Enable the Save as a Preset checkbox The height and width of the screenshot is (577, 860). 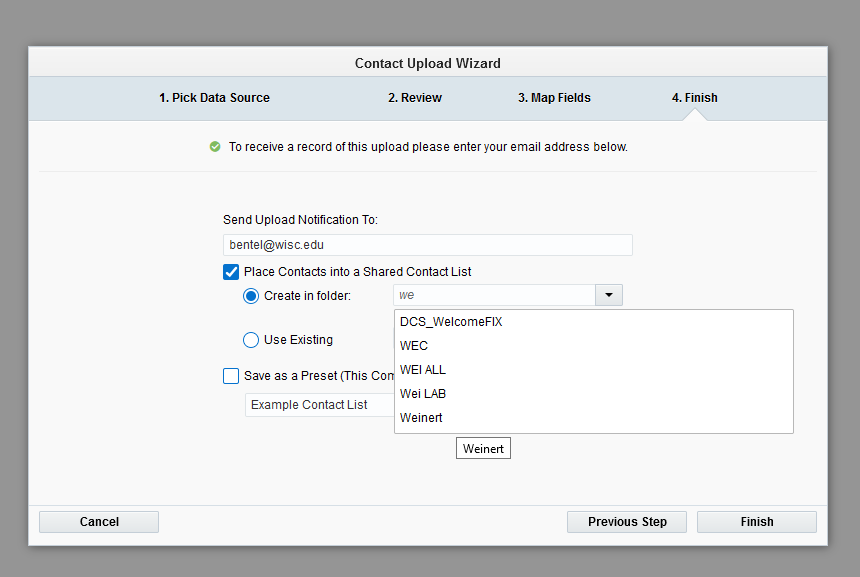pyautogui.click(x=231, y=376)
